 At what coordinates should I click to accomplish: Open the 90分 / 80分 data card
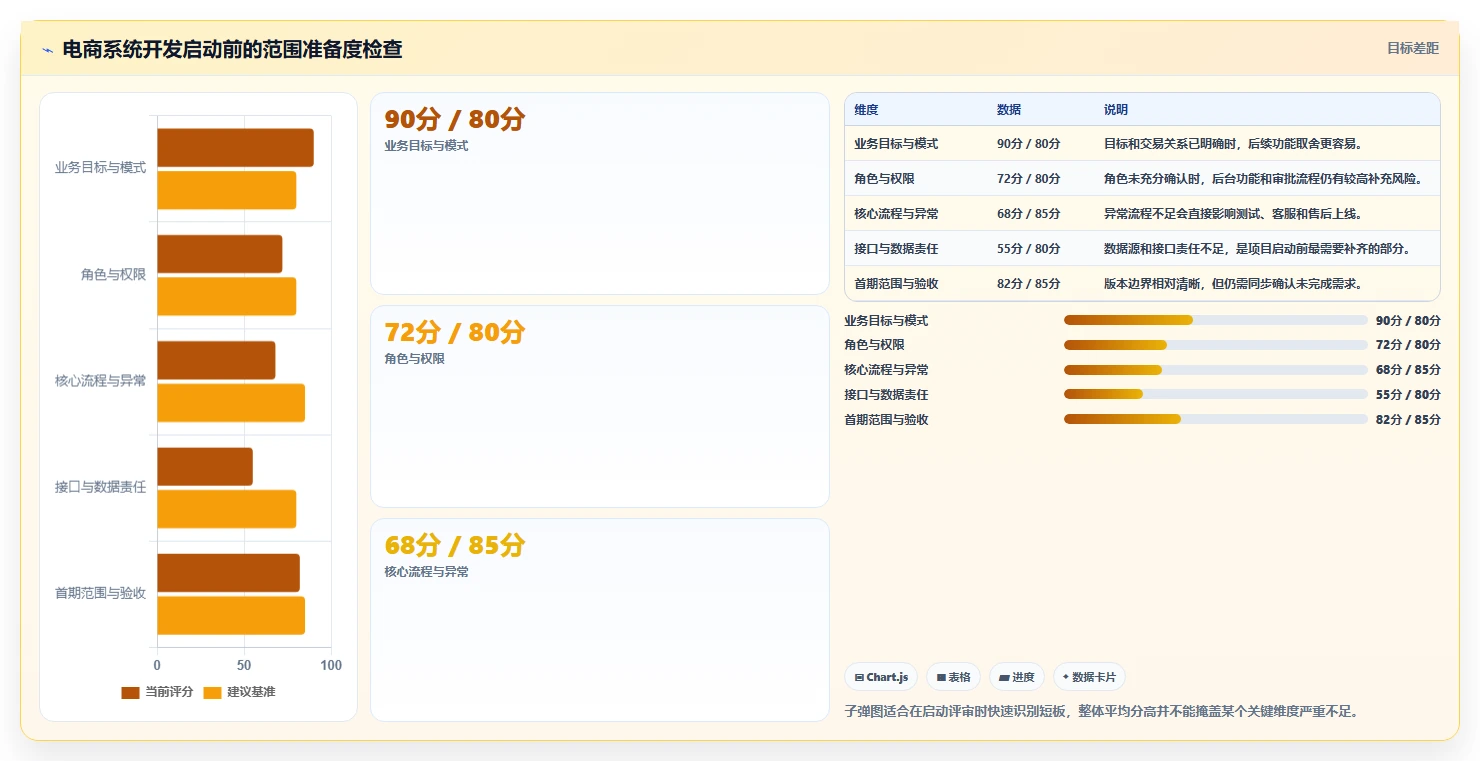point(600,193)
